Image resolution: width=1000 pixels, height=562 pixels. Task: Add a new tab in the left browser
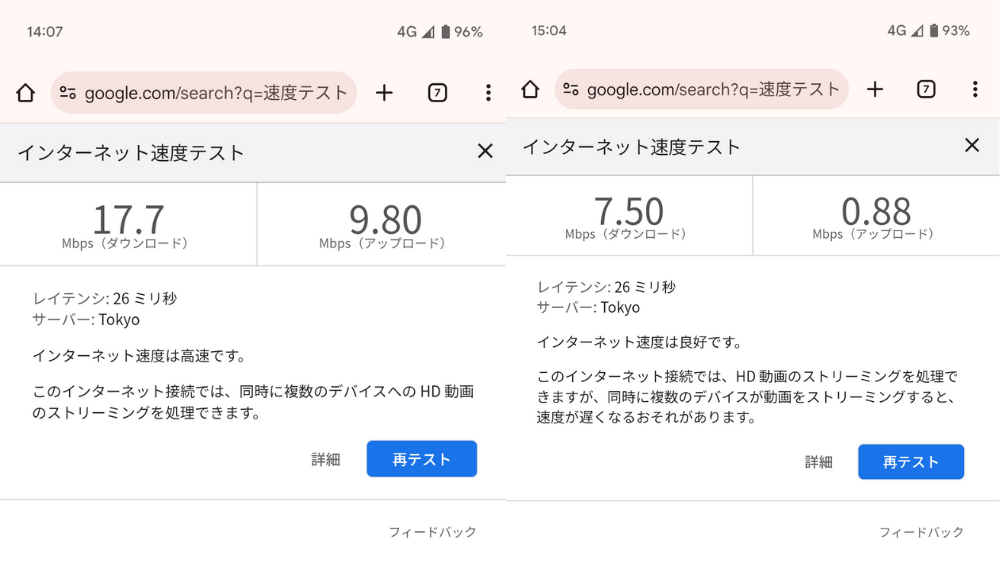[x=384, y=93]
